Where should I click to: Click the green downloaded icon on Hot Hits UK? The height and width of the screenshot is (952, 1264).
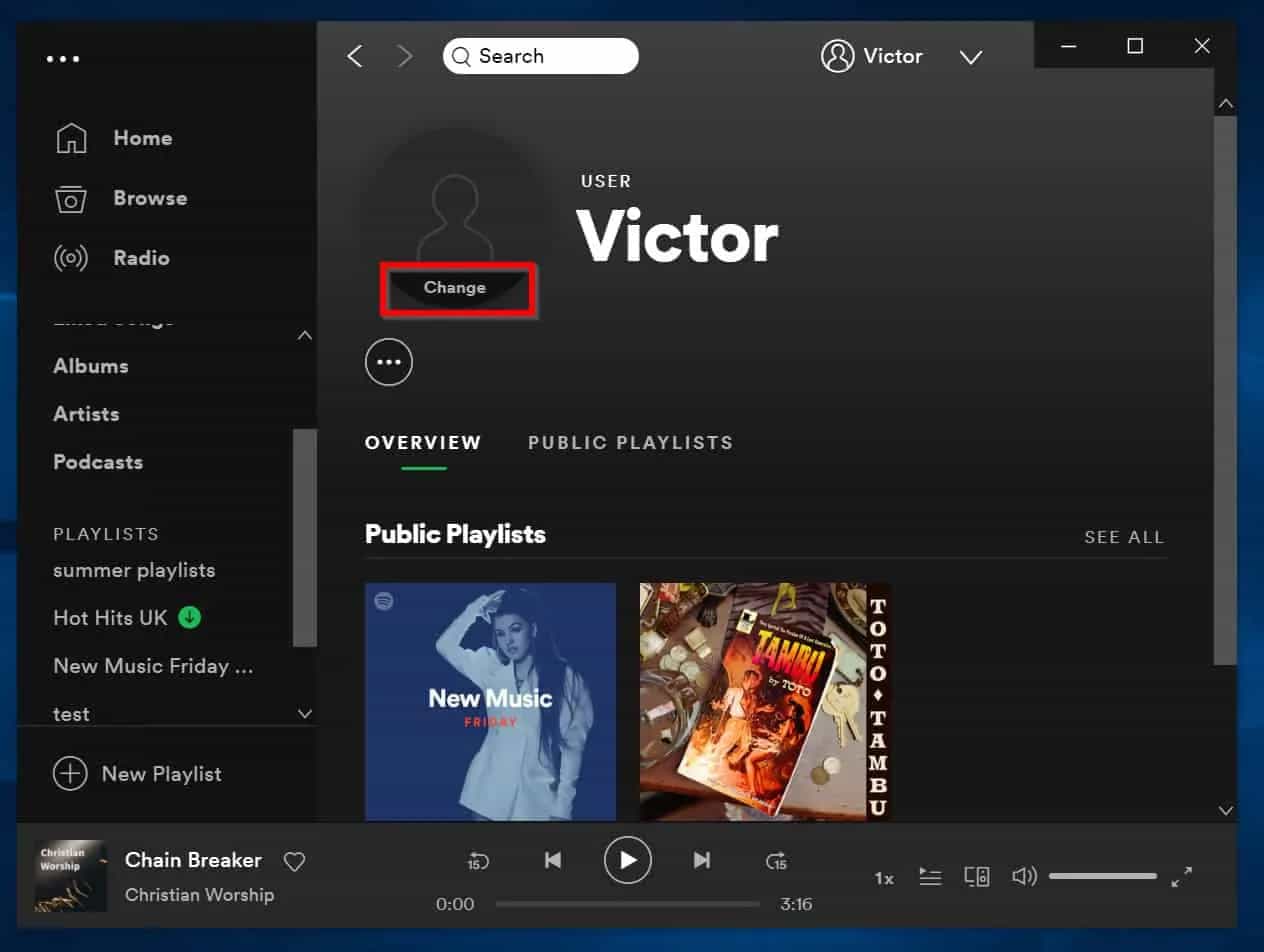(x=189, y=617)
